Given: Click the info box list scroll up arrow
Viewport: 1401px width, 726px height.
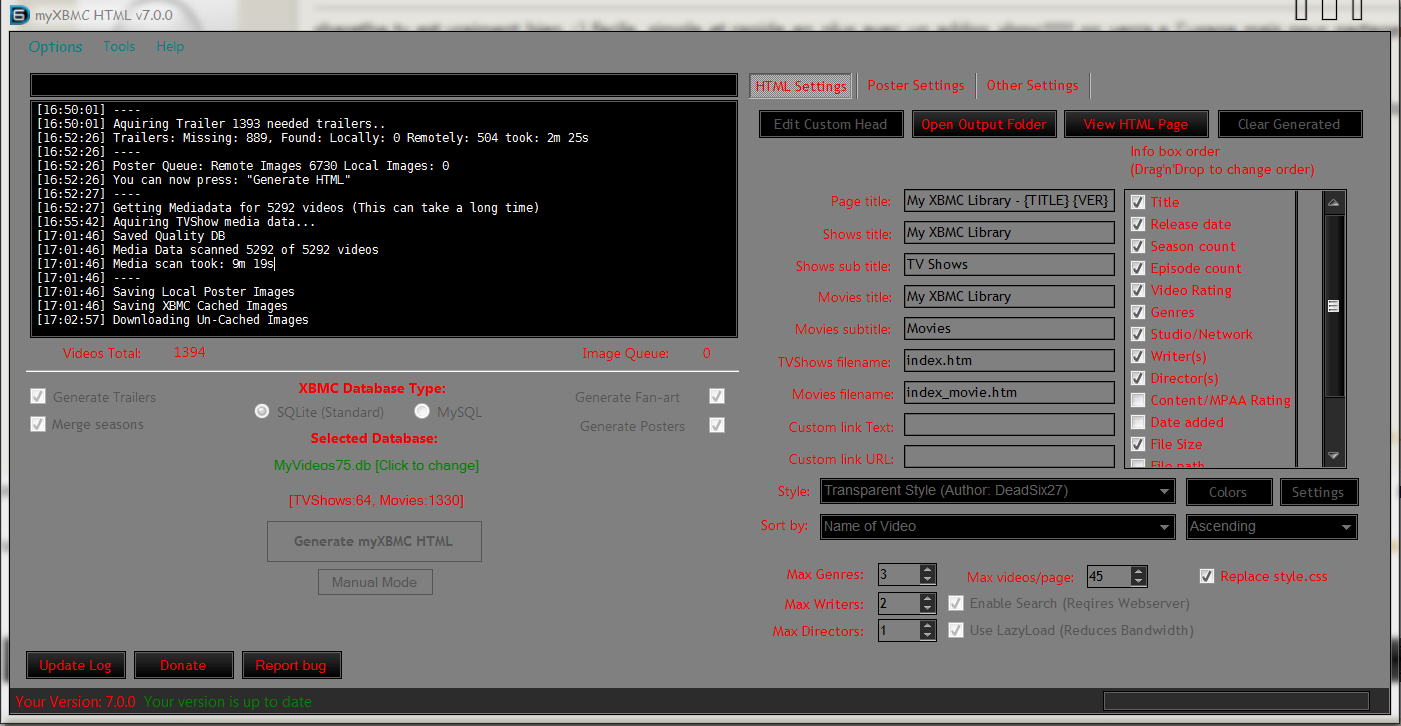Looking at the screenshot, I should click(1333, 203).
